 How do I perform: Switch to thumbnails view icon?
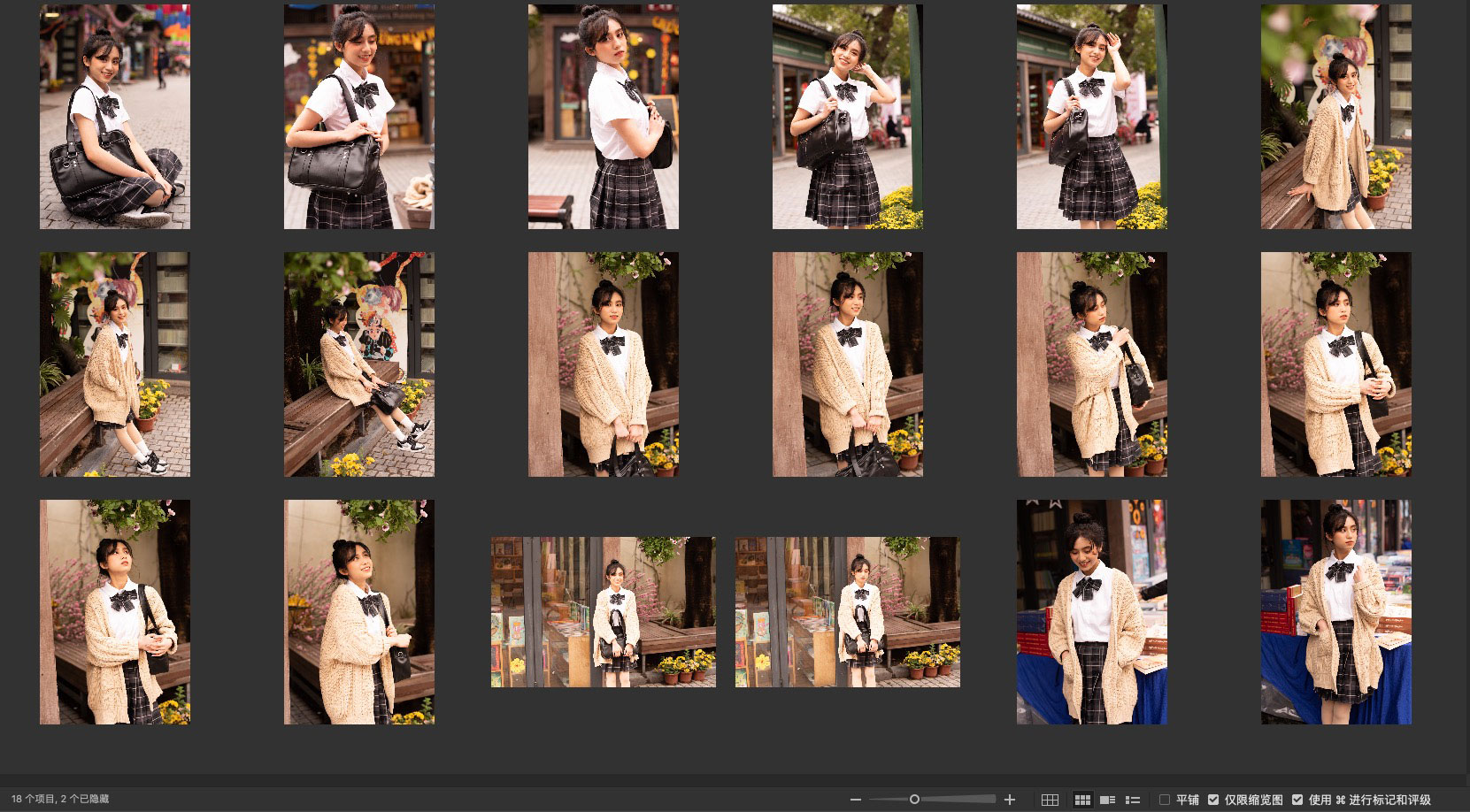pyautogui.click(x=1081, y=800)
